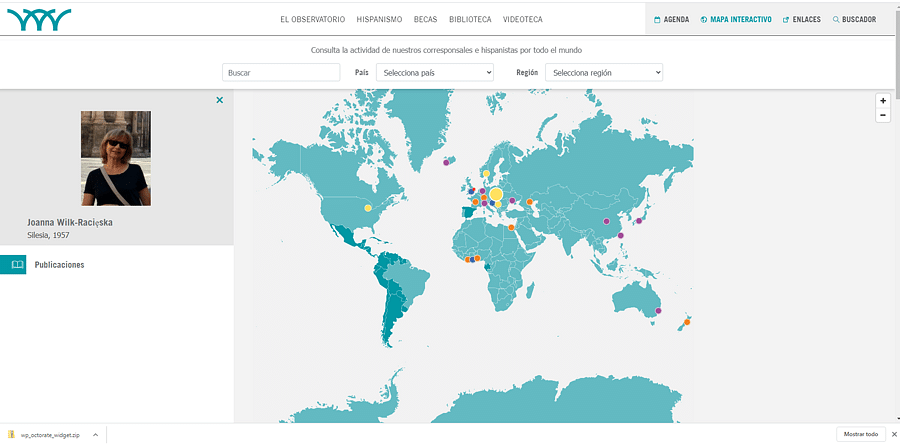Image resolution: width=900 pixels, height=444 pixels.
Task: Close the Joanna Wilk-Racięska profile panel
Action: (x=220, y=100)
